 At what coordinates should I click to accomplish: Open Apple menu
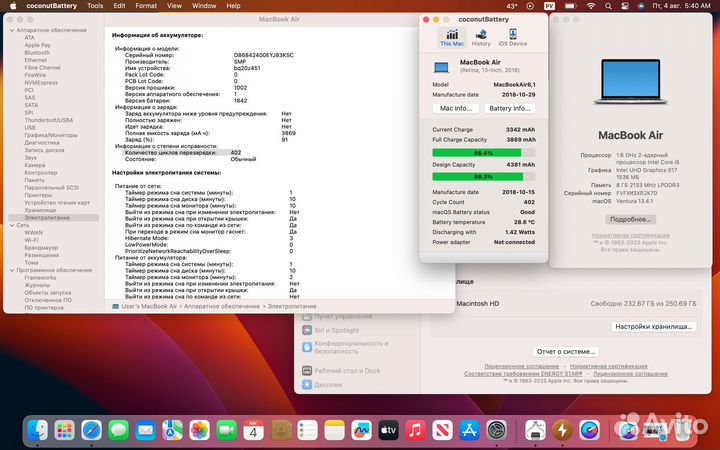click(x=13, y=6)
